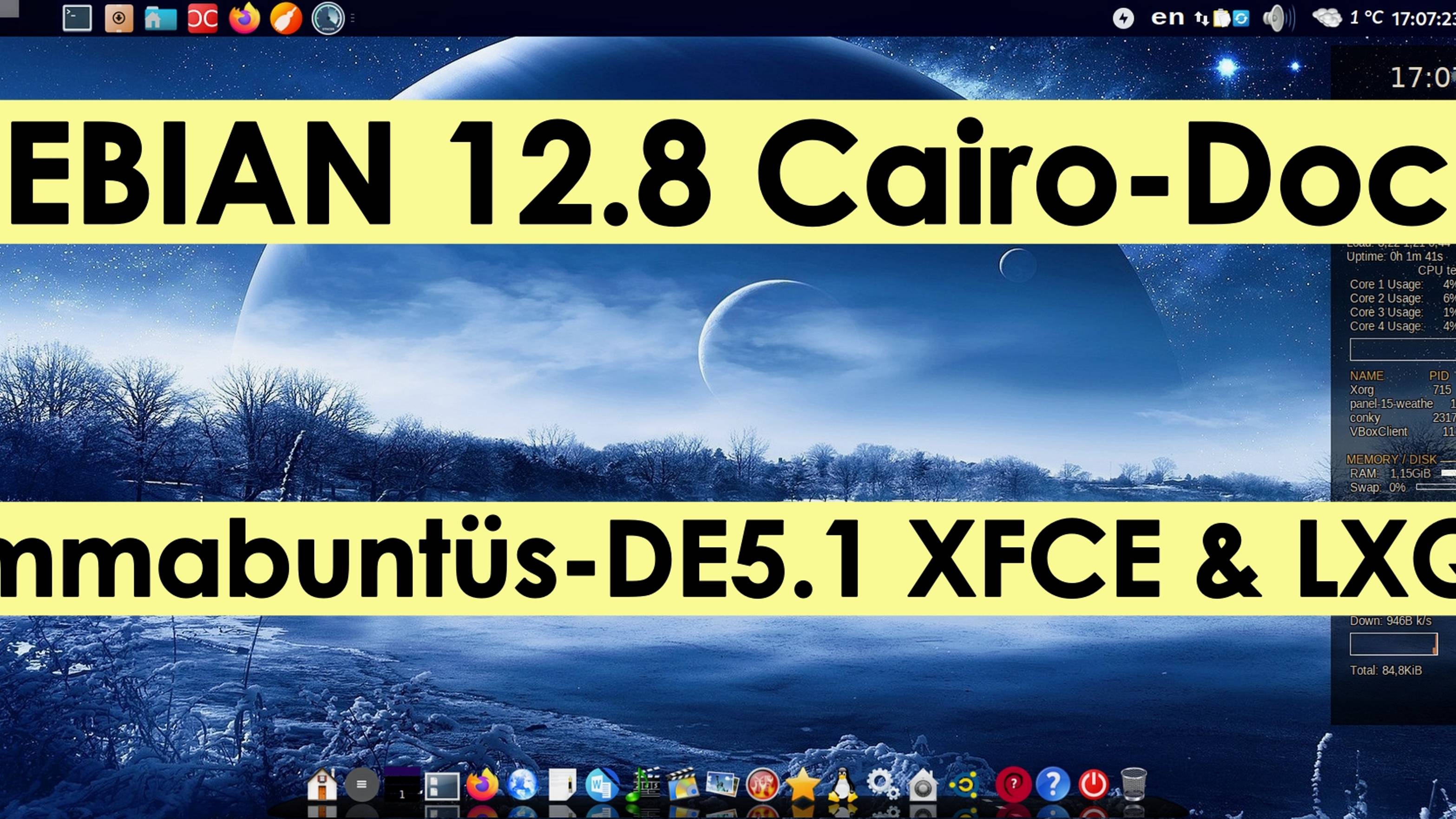
Task: Launch the blue word processor icon
Action: pyautogui.click(x=602, y=785)
